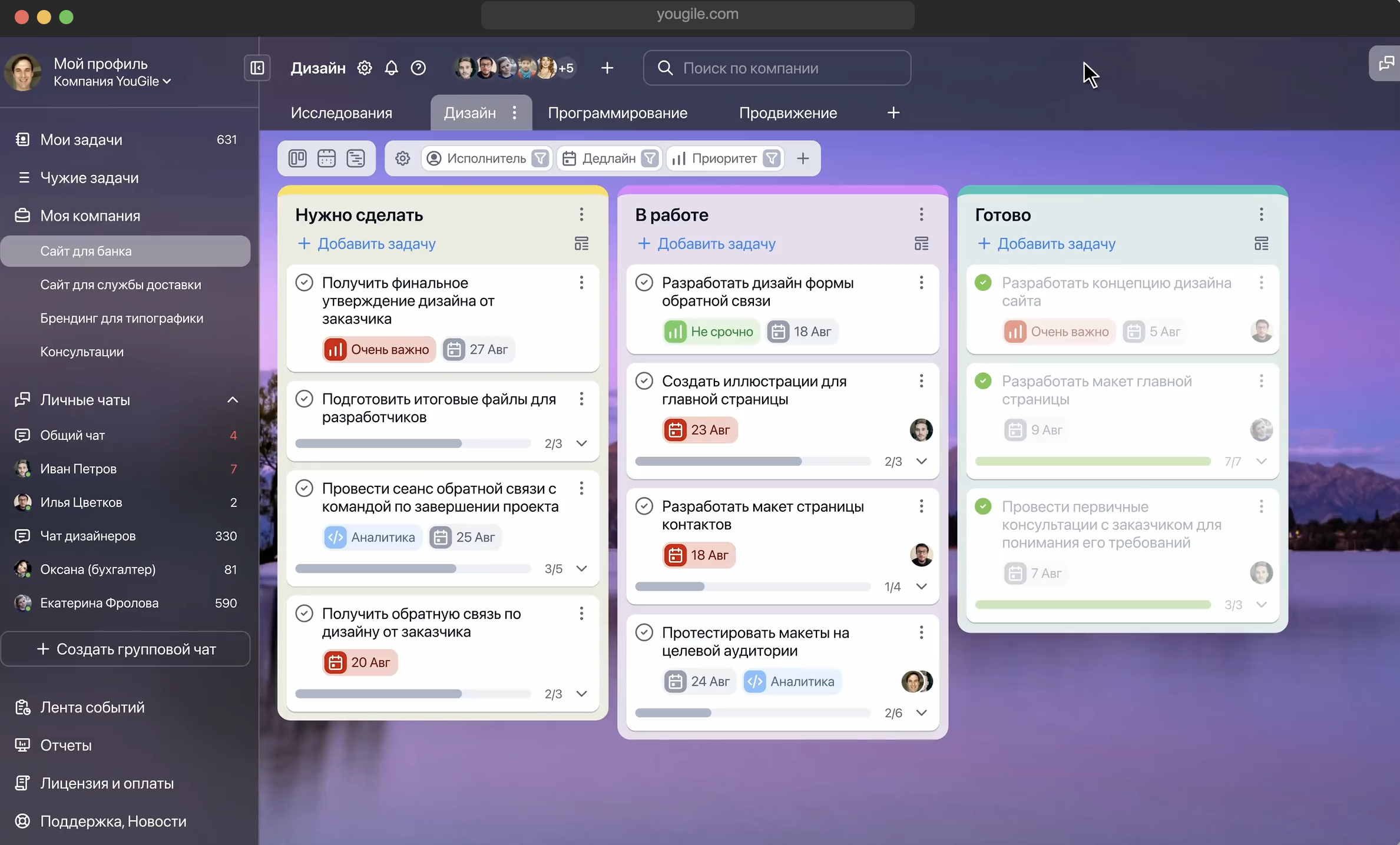The height and width of the screenshot is (845, 1400).
Task: Click Создать групповой чат button
Action: tap(125, 649)
